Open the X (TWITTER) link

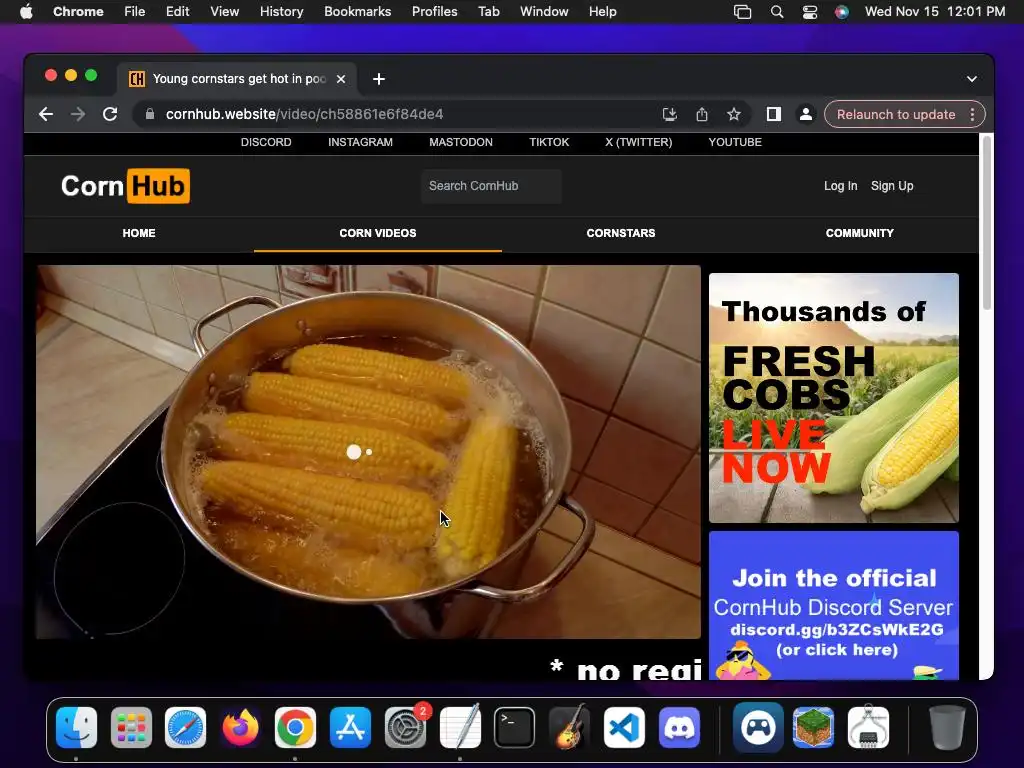click(x=639, y=142)
